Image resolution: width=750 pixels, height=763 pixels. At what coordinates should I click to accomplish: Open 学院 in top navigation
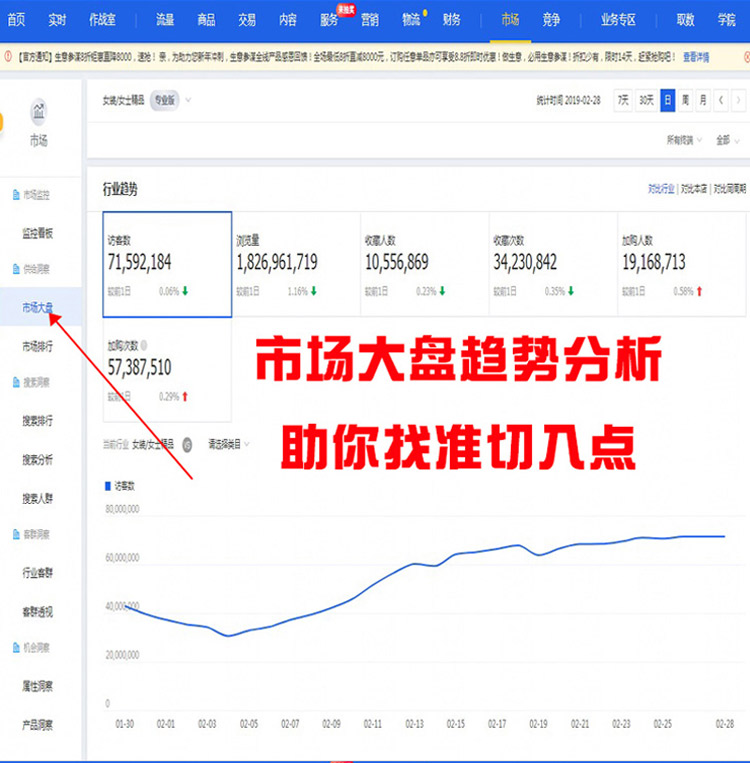[726, 20]
